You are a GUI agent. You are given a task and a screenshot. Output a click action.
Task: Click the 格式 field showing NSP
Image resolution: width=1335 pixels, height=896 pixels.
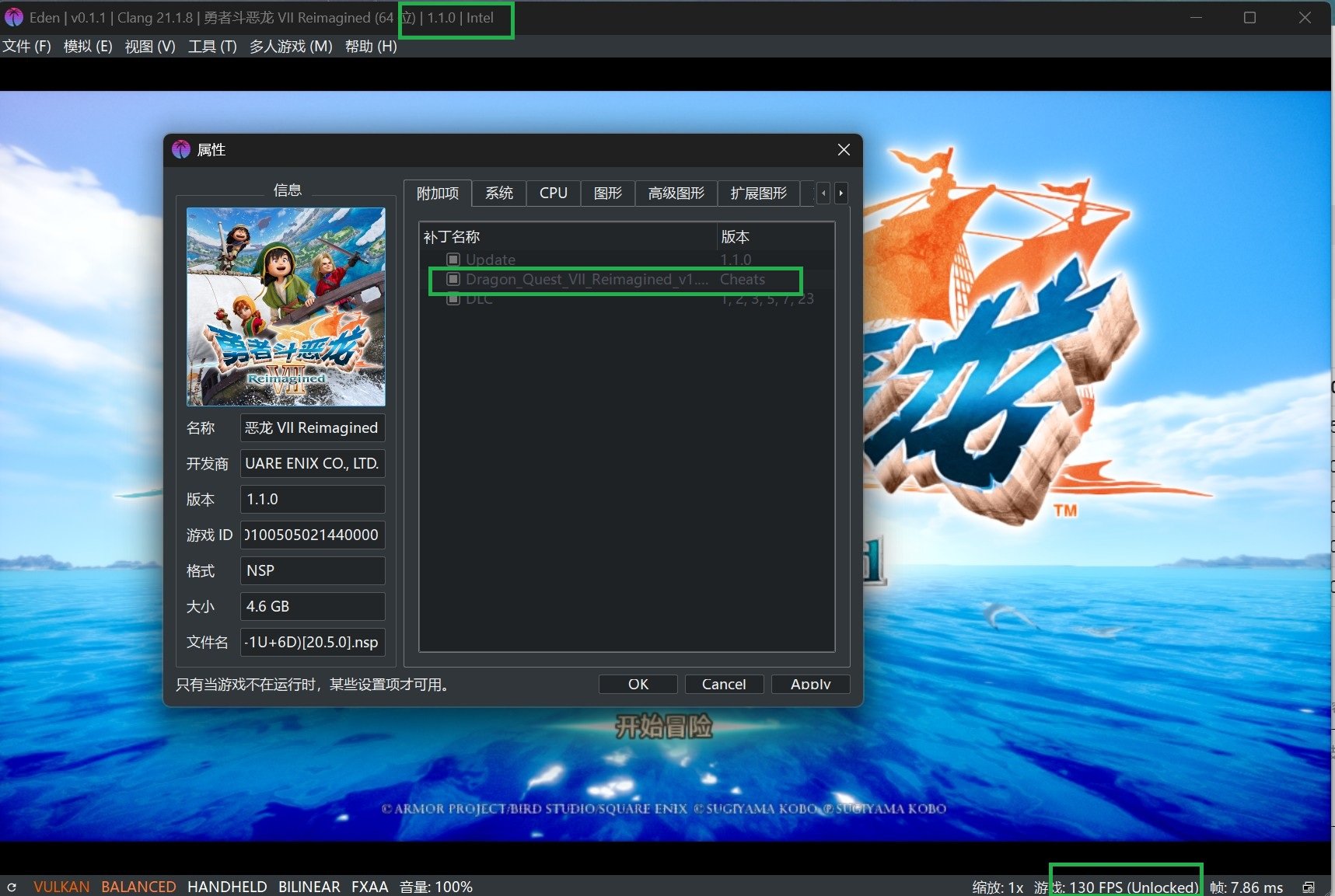click(x=313, y=570)
